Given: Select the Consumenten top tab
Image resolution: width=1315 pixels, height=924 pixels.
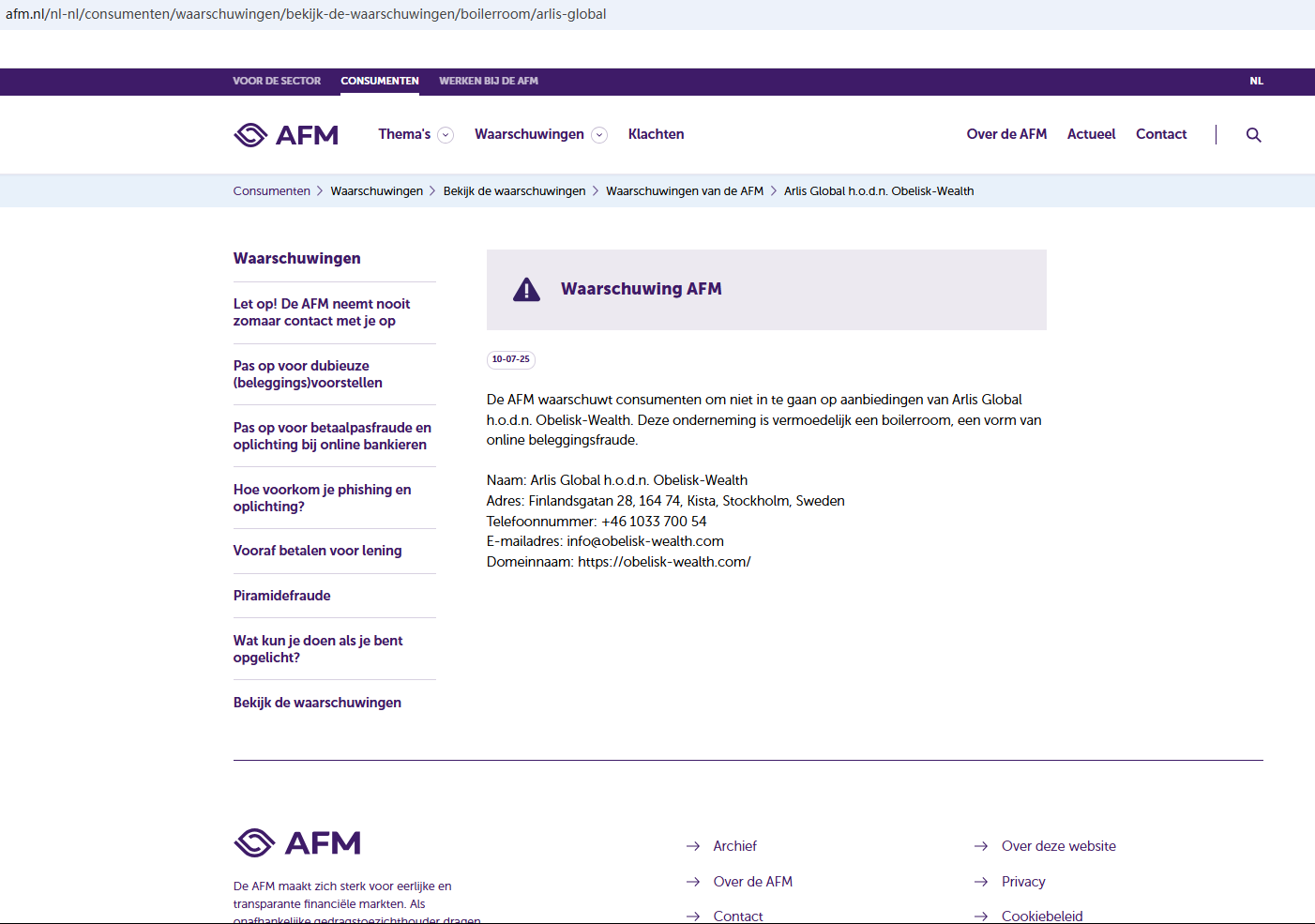Looking at the screenshot, I should tap(380, 82).
